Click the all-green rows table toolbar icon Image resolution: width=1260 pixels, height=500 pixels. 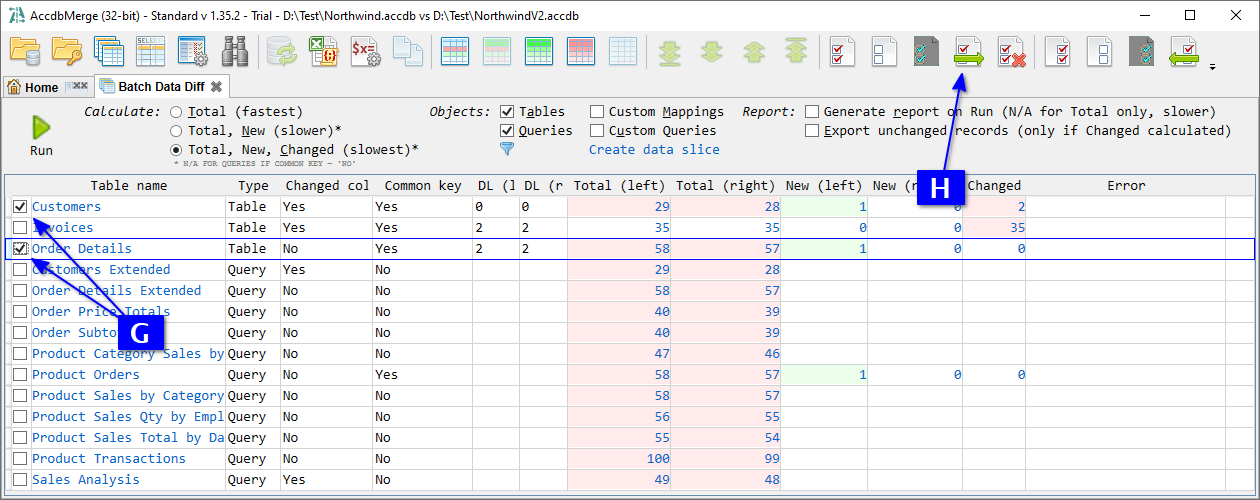[x=540, y=51]
